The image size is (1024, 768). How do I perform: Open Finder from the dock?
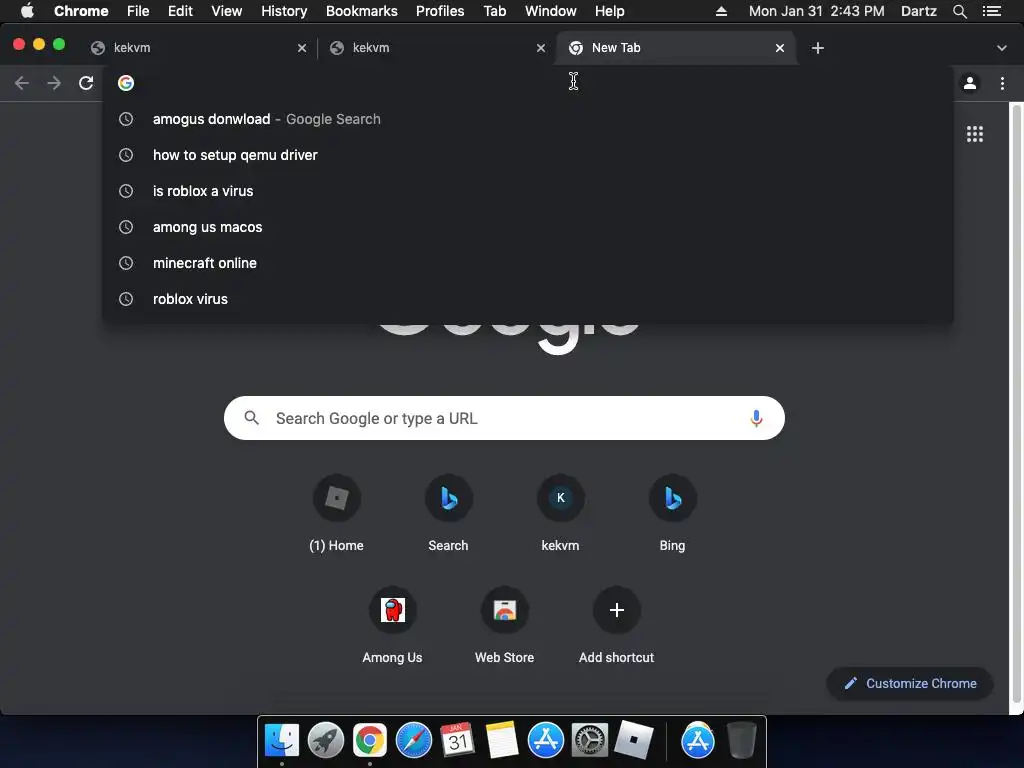click(281, 741)
